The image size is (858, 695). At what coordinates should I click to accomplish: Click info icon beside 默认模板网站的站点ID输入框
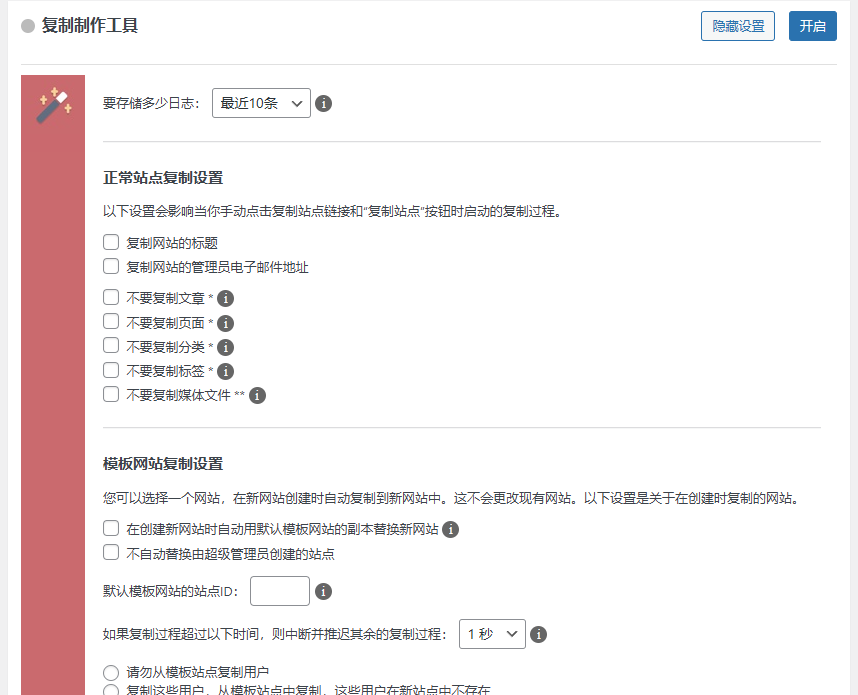[x=322, y=591]
